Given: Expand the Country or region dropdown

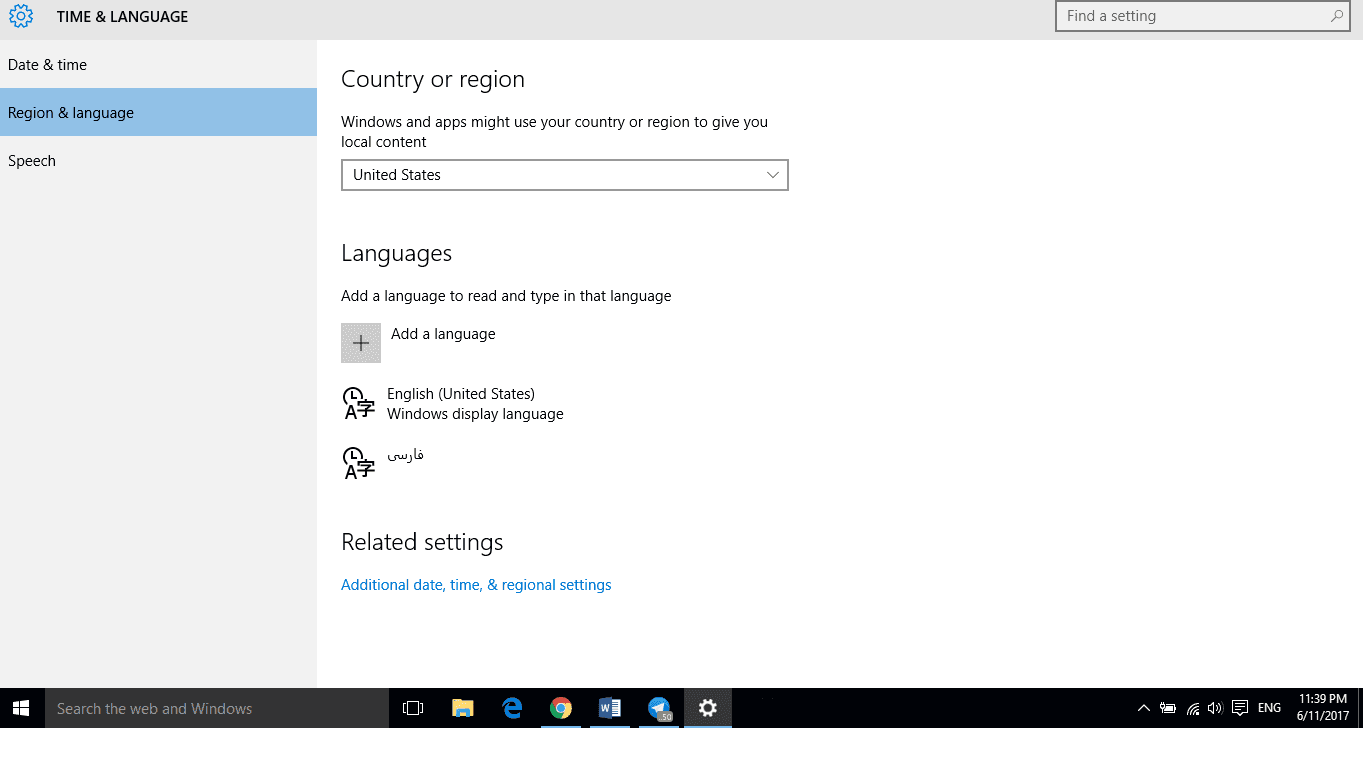Looking at the screenshot, I should 564,175.
